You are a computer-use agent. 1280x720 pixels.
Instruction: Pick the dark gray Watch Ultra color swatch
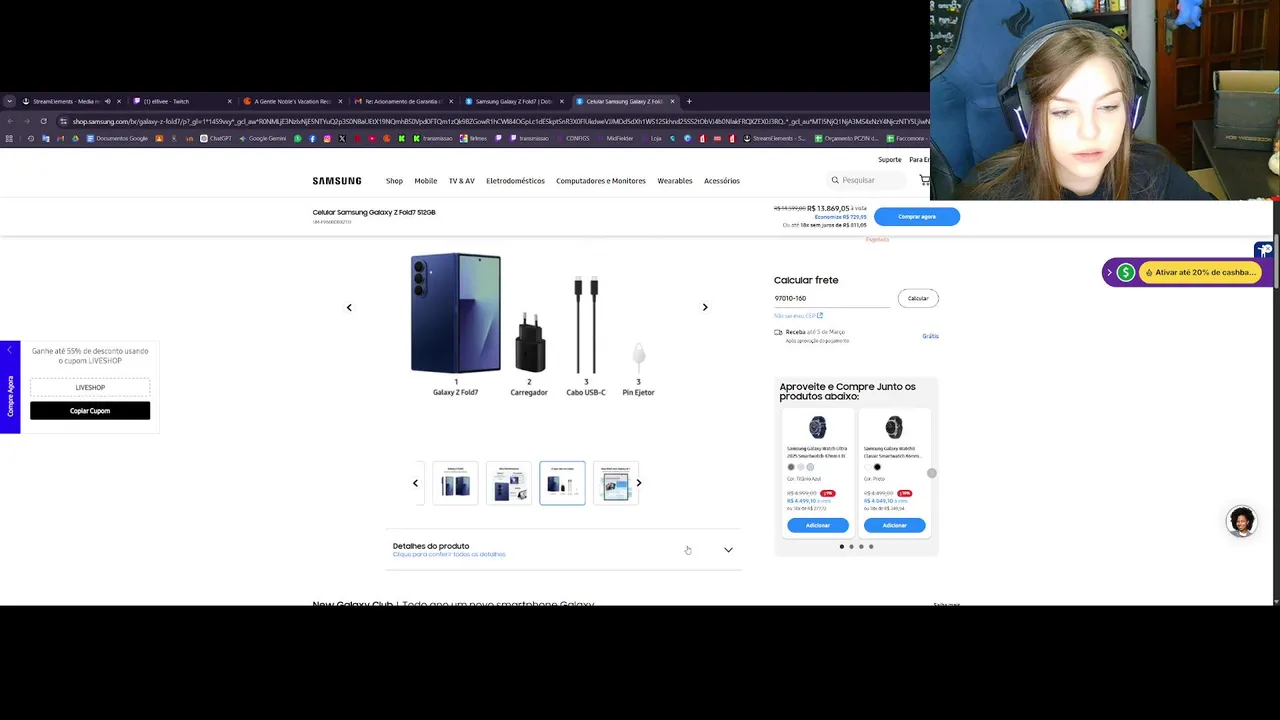pos(791,467)
